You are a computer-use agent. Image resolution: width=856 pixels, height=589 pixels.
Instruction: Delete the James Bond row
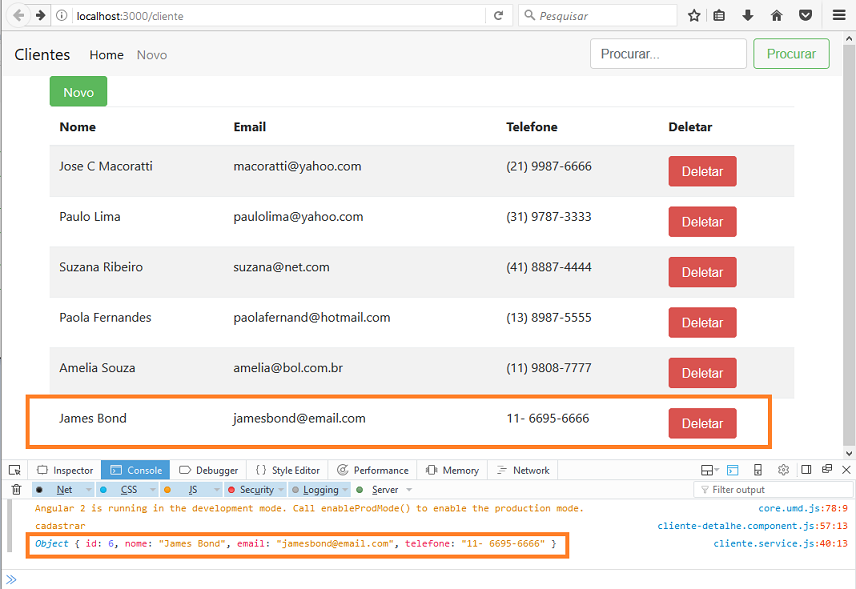(702, 423)
